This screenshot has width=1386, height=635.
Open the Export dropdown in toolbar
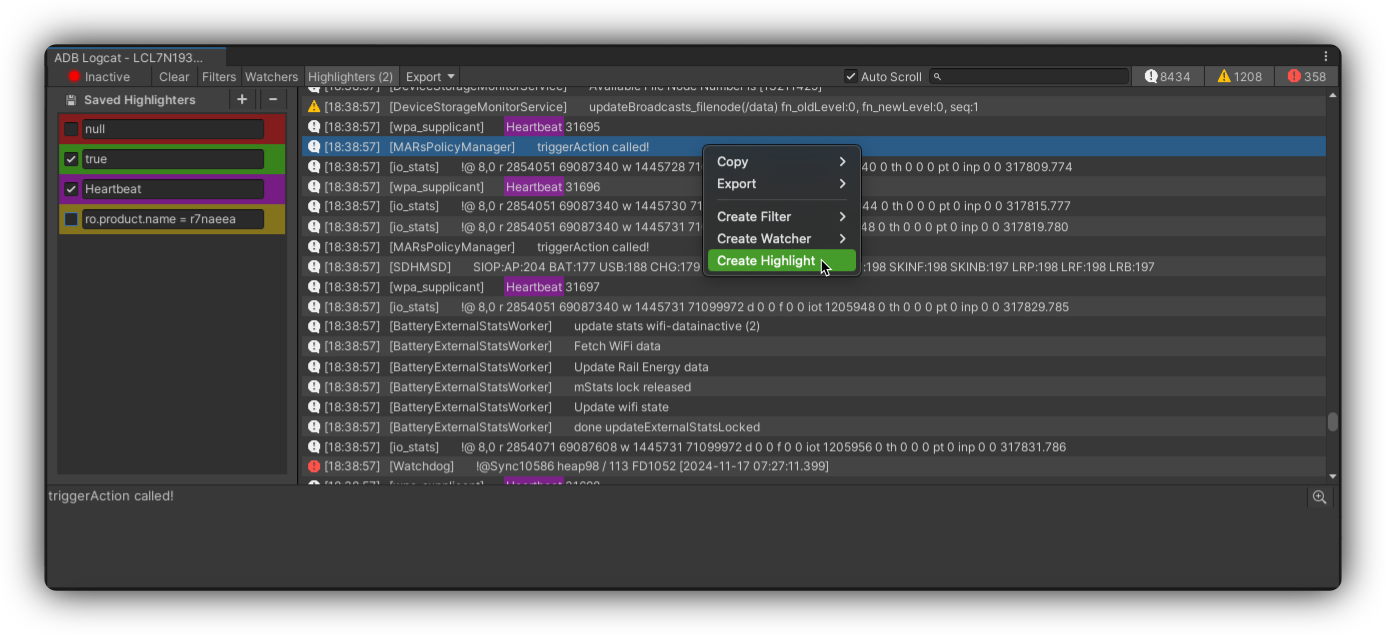430,77
